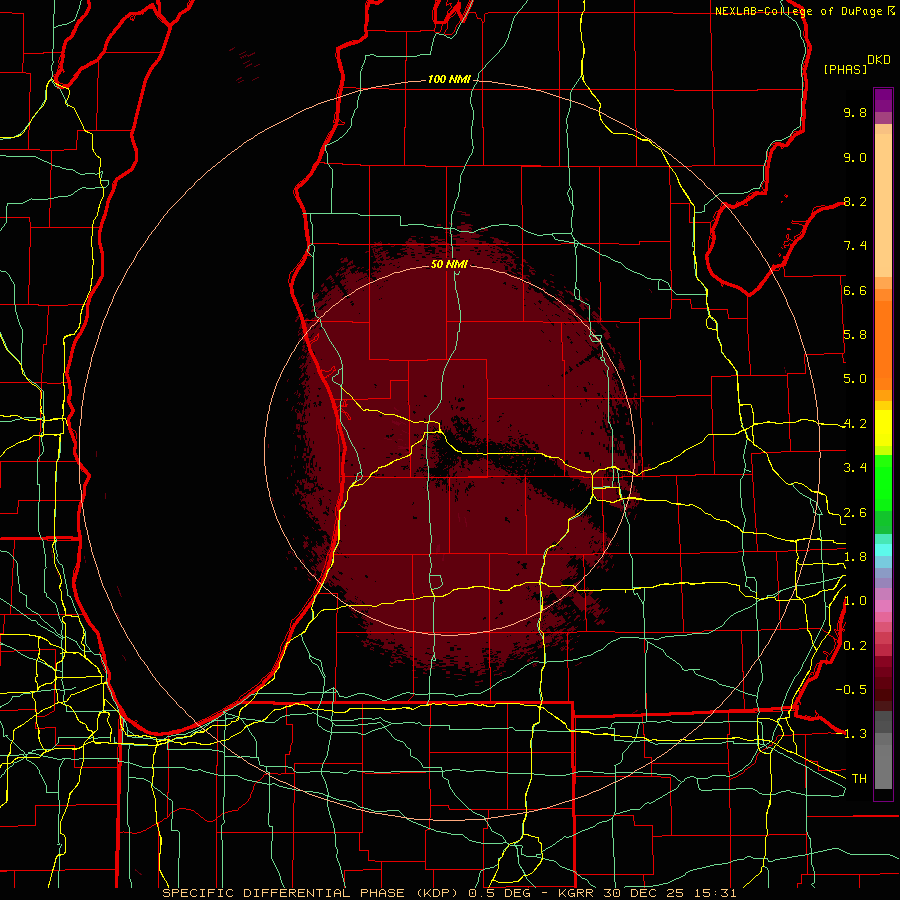Screen dimensions: 900x900
Task: Pick the purple swatch at the top of the color scale
Action: click(883, 100)
